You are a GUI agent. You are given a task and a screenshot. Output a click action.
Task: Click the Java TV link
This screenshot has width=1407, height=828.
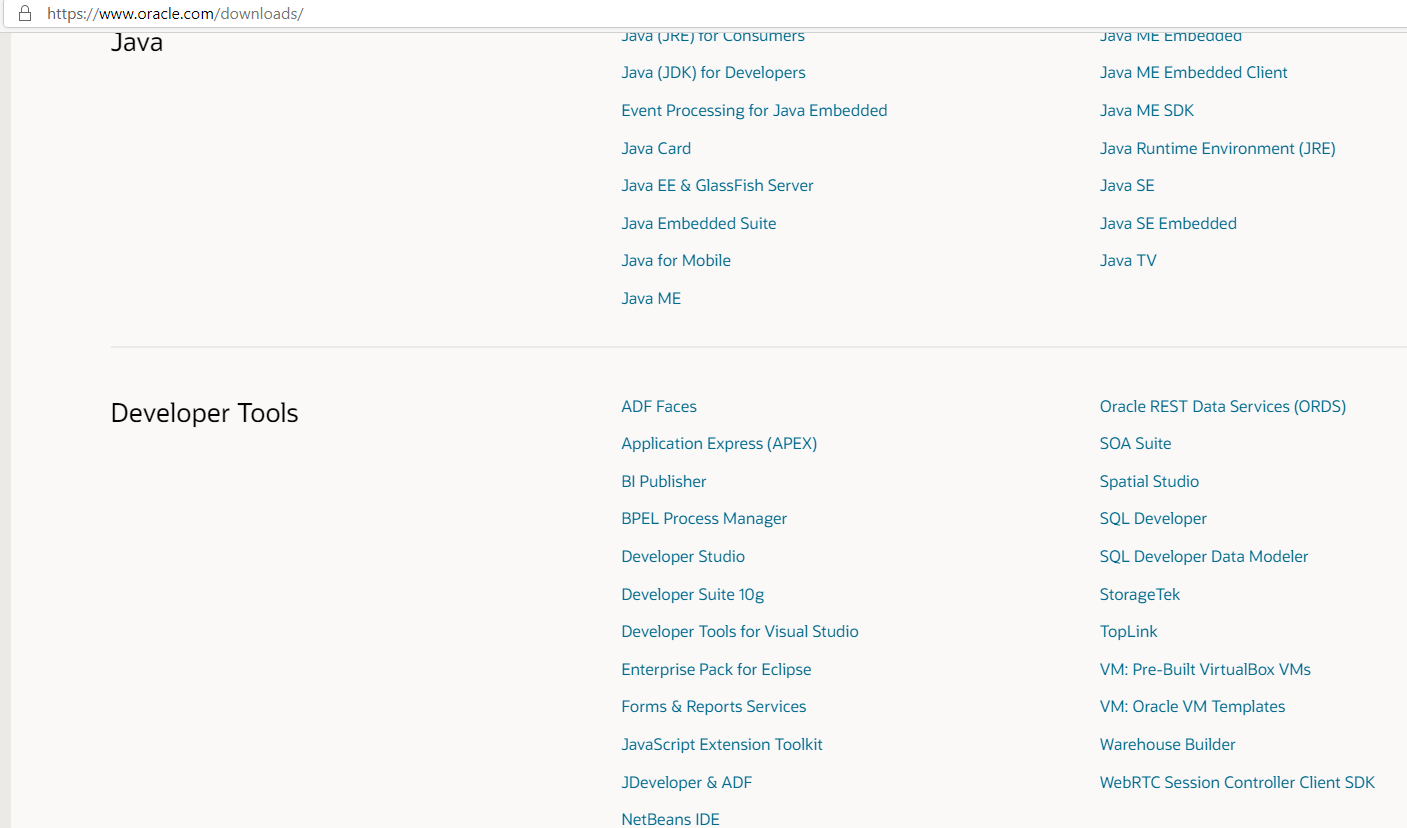pyautogui.click(x=1128, y=261)
